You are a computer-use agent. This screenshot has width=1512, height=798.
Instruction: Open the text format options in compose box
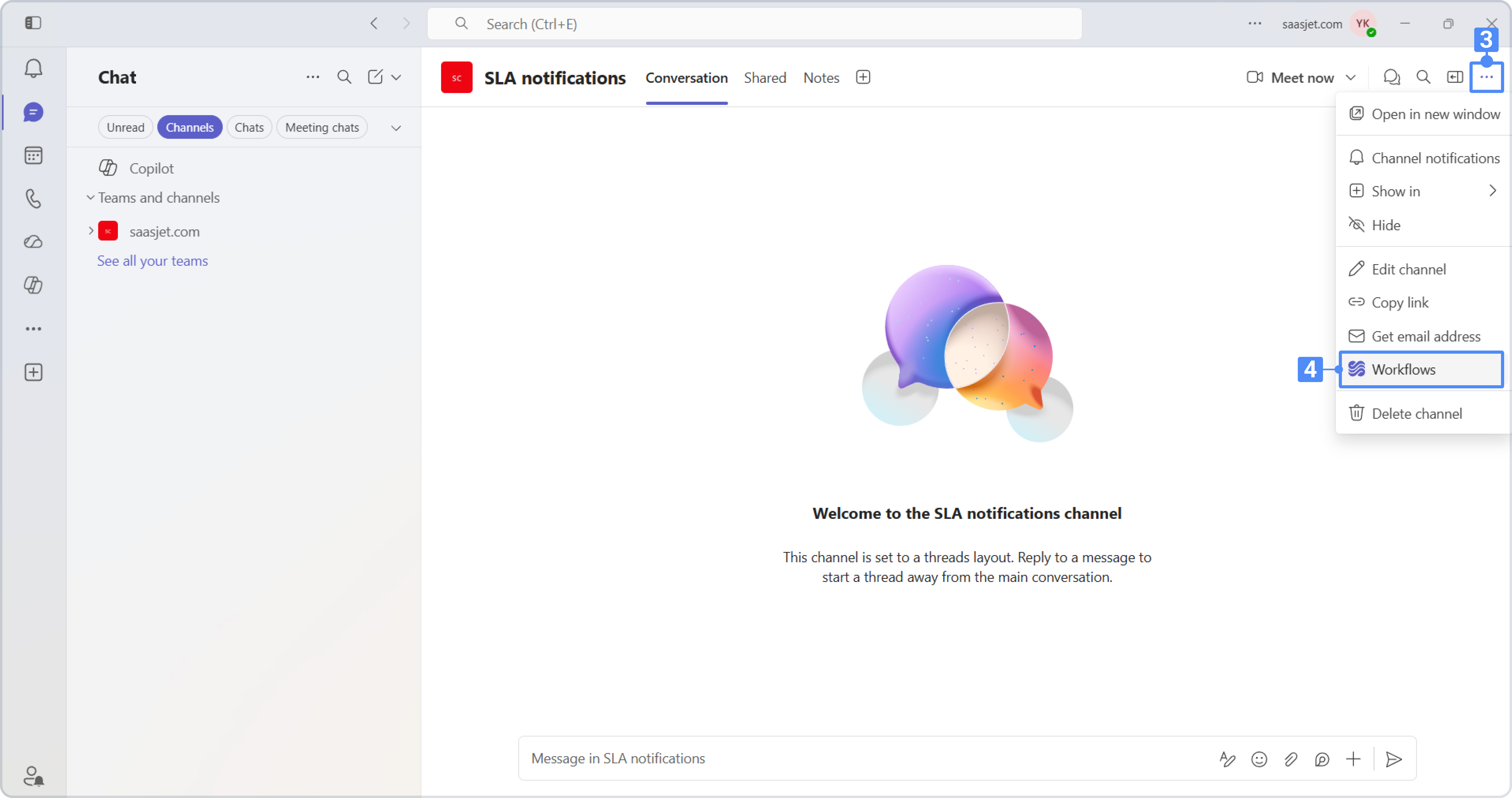[x=1227, y=759]
